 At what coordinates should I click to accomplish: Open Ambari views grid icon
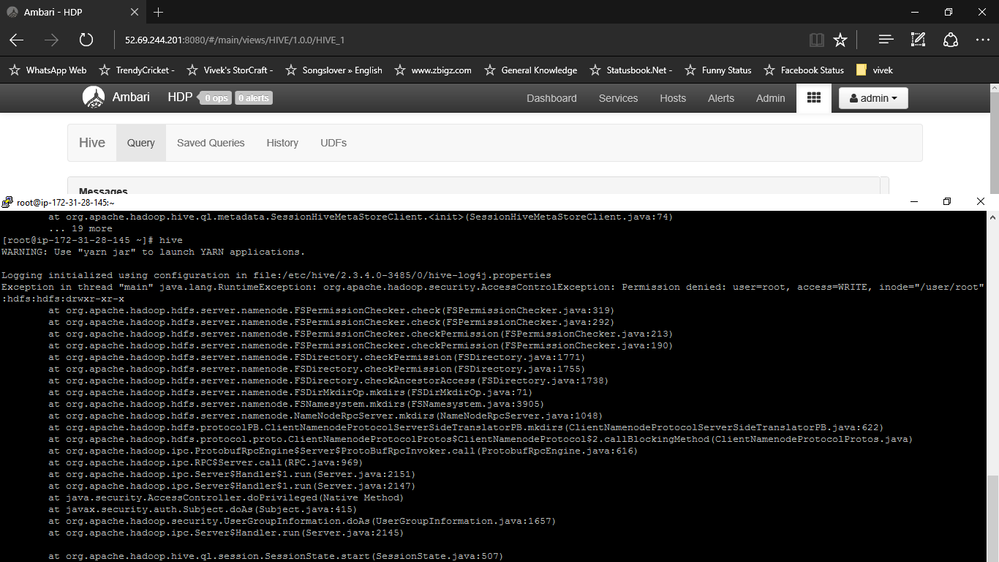814,97
